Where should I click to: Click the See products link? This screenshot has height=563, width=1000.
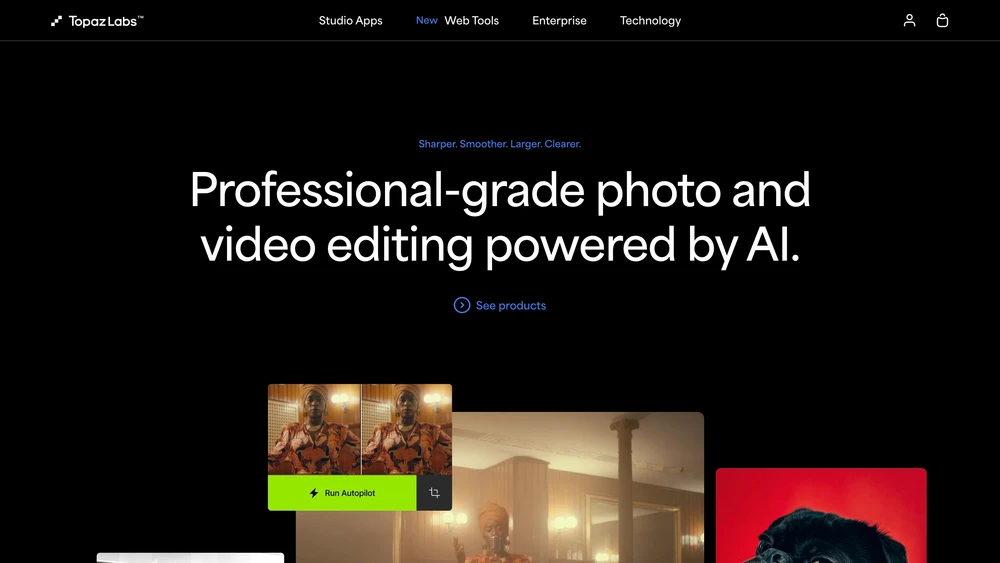click(500, 305)
